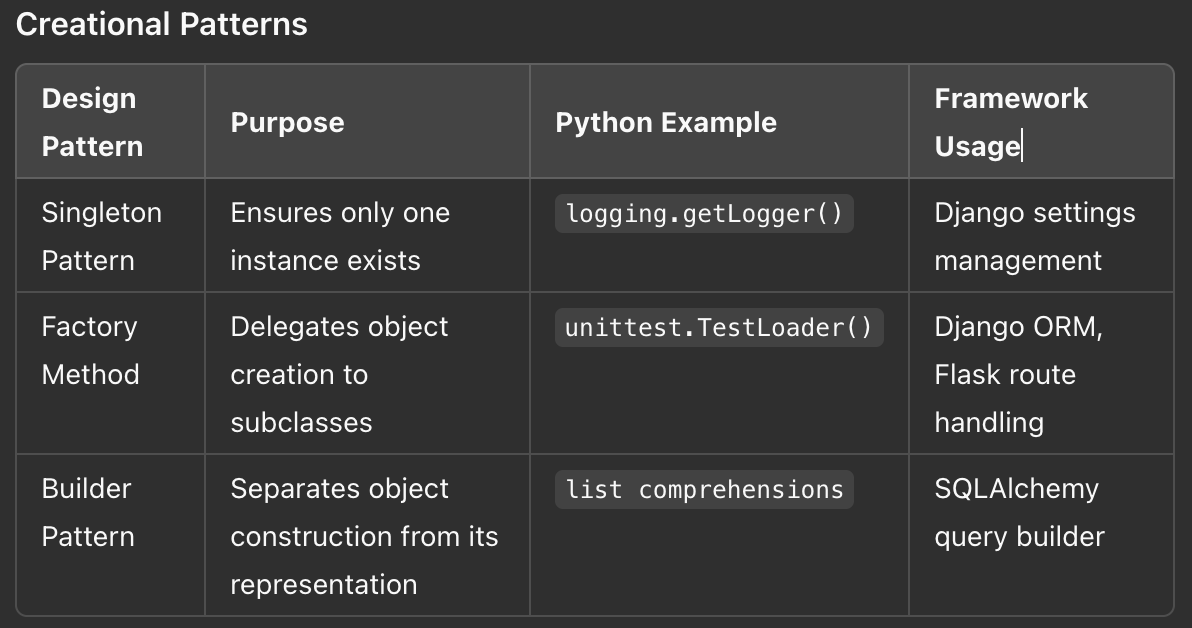The width and height of the screenshot is (1192, 628).
Task: Click the word 'representation' in Builder row
Action: tap(324, 585)
